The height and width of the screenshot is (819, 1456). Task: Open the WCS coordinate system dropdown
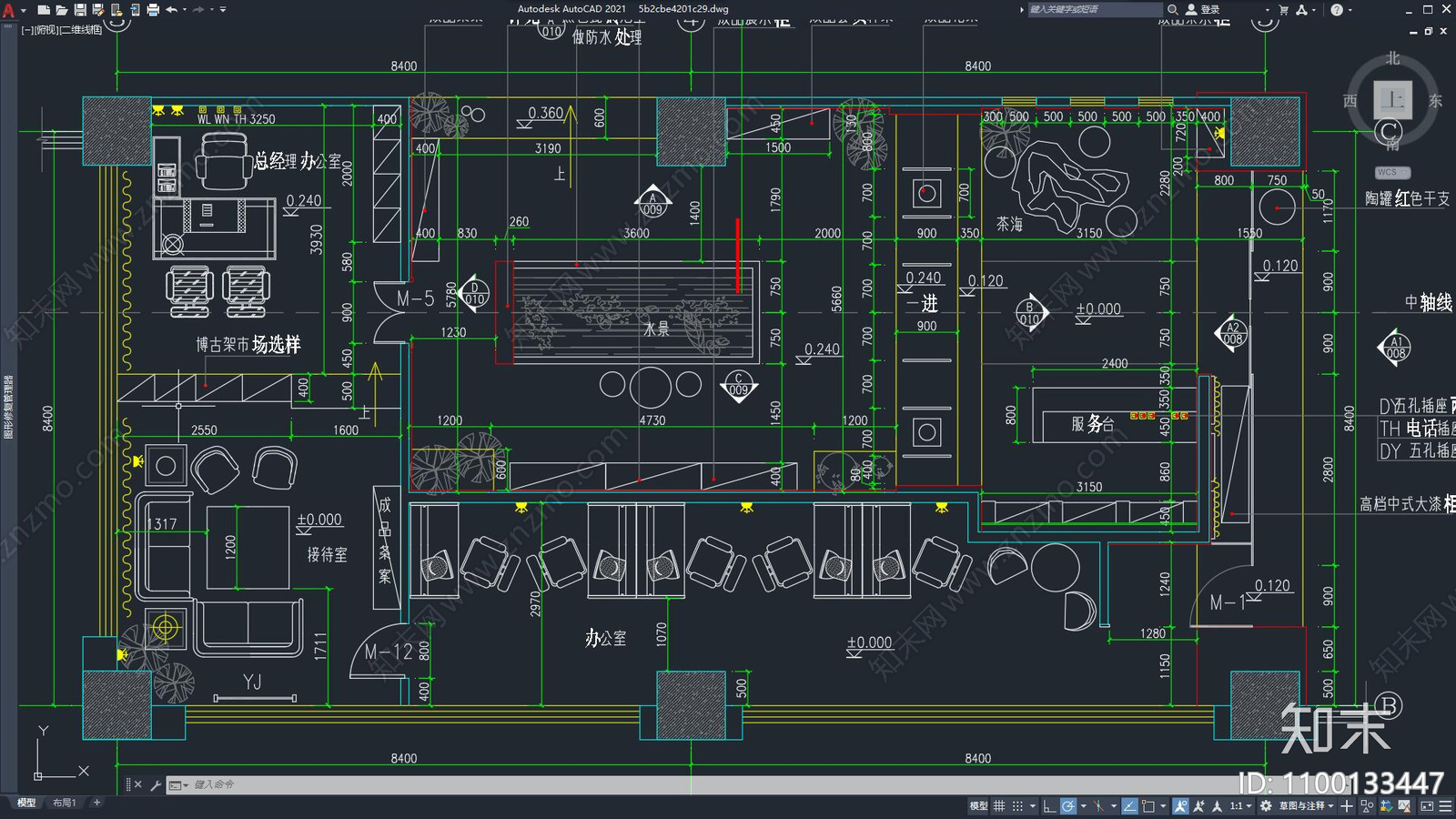[1392, 172]
